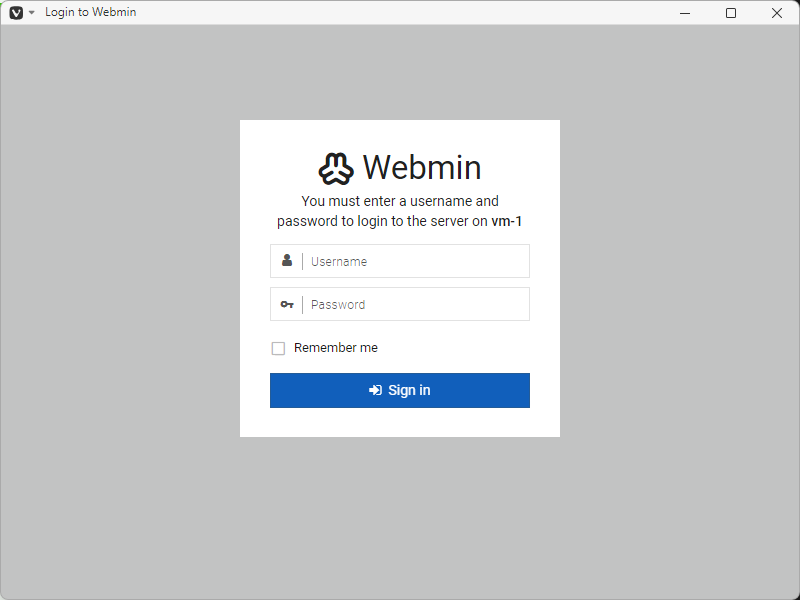Click the Webmin logo icon
Screen dimensions: 800x600
(336, 168)
